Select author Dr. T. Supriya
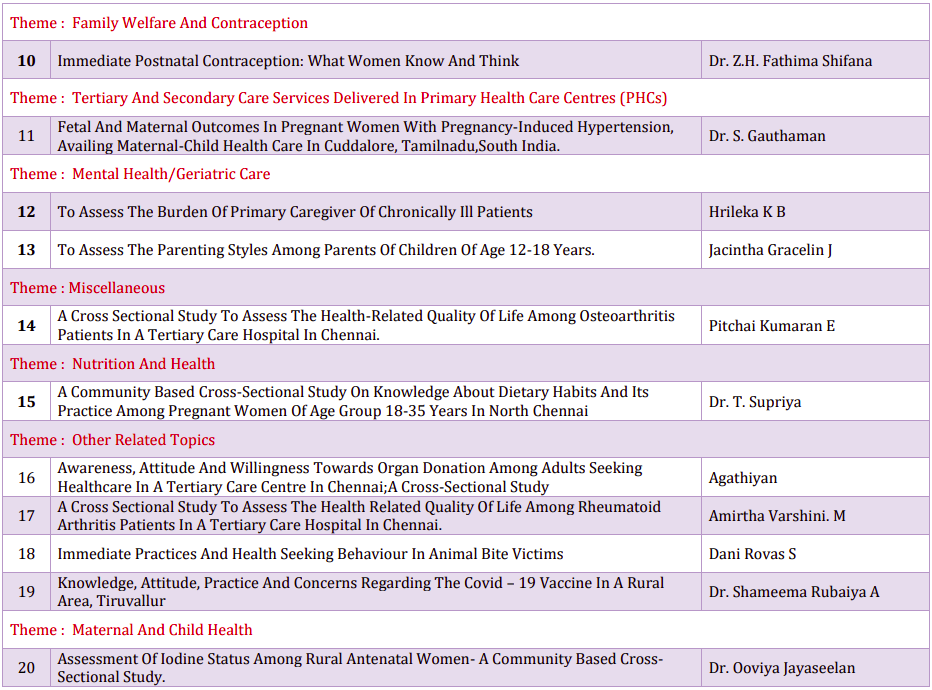 coord(755,402)
